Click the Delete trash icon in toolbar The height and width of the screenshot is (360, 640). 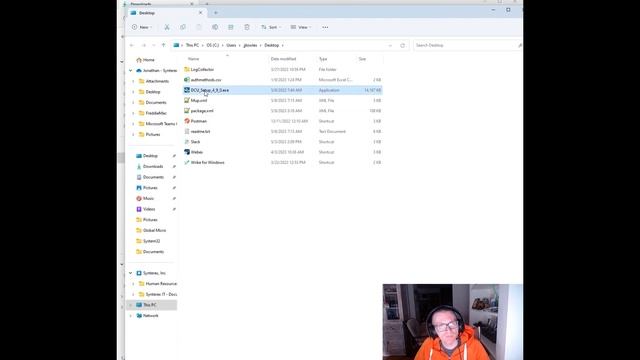(x=247, y=27)
